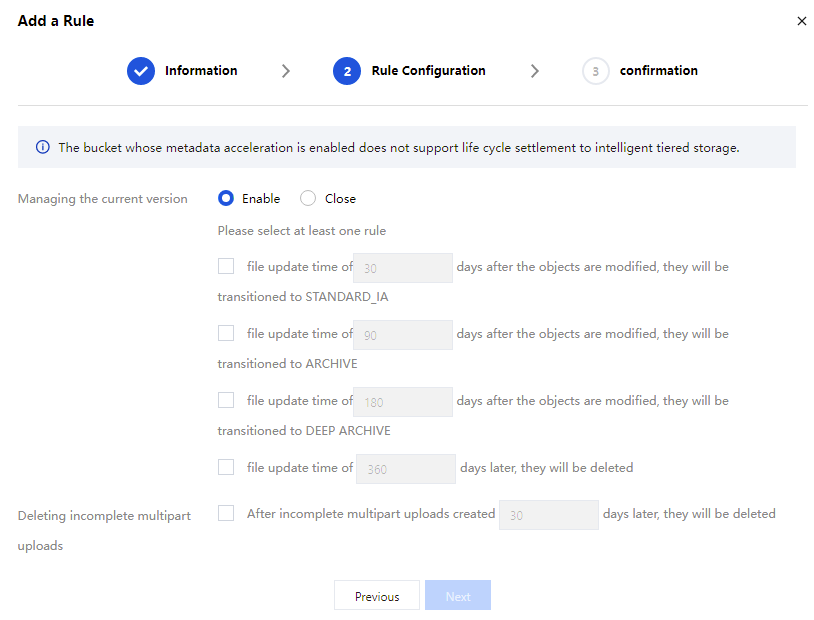Close the Add a Rule dialog
The width and height of the screenshot is (814, 620).
pyautogui.click(x=801, y=21)
